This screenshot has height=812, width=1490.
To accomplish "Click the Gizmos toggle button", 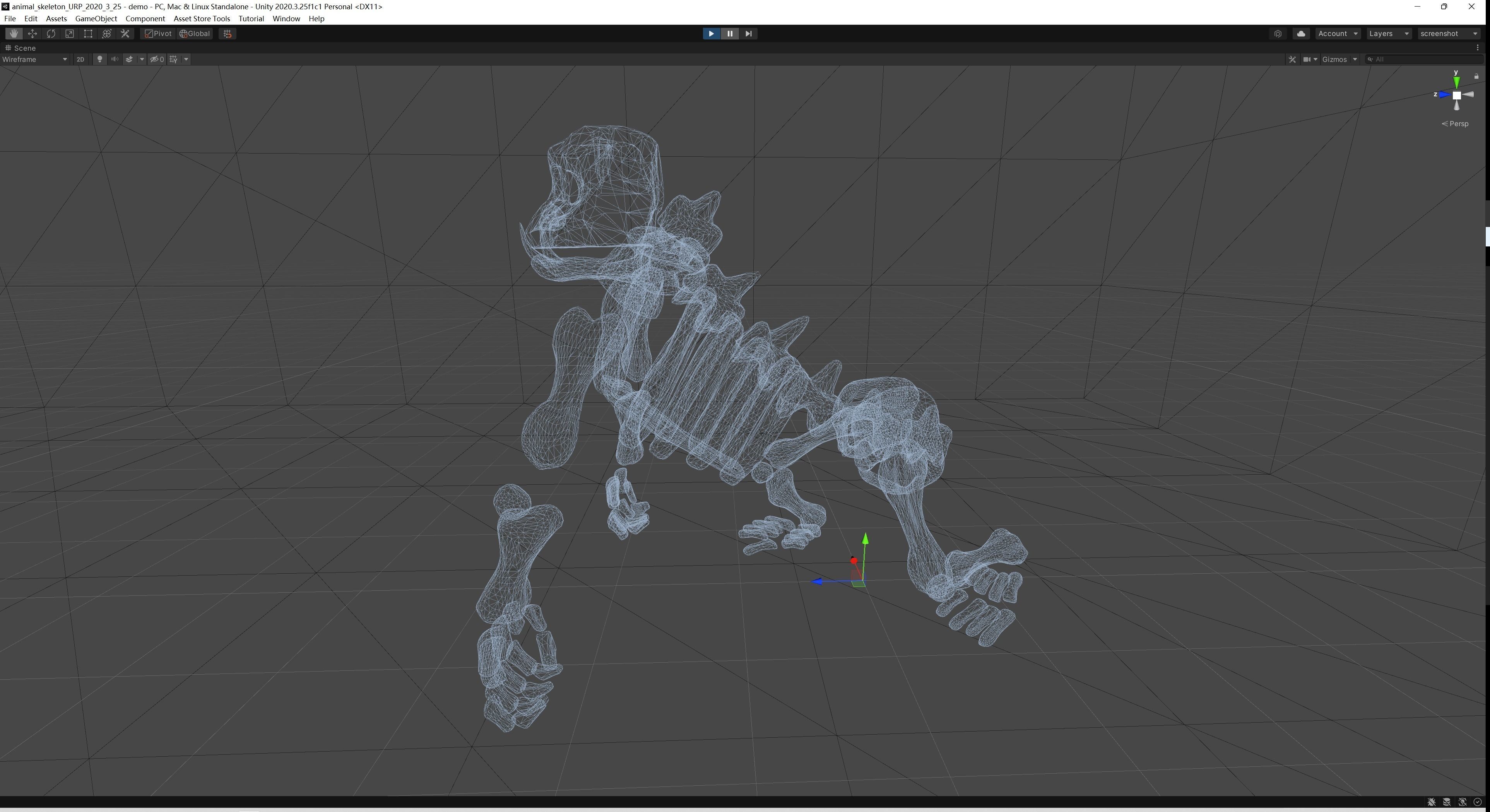I will click(x=1334, y=59).
